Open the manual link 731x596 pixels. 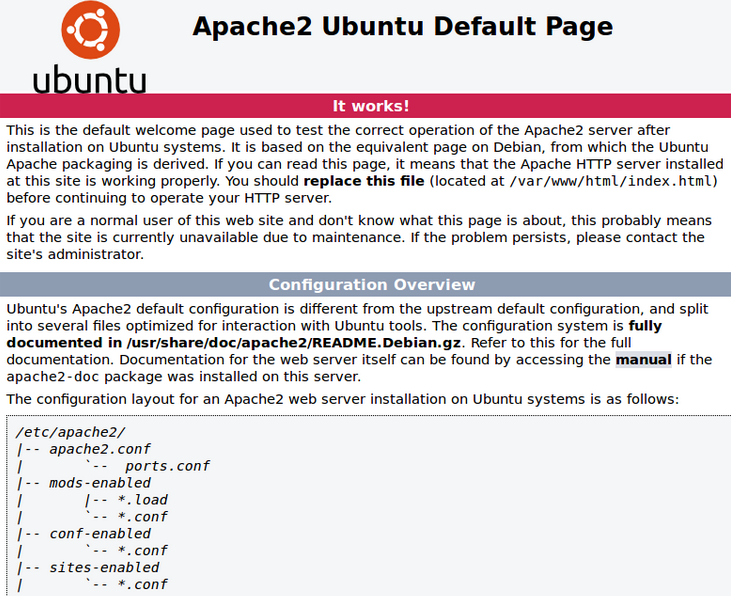pos(643,360)
